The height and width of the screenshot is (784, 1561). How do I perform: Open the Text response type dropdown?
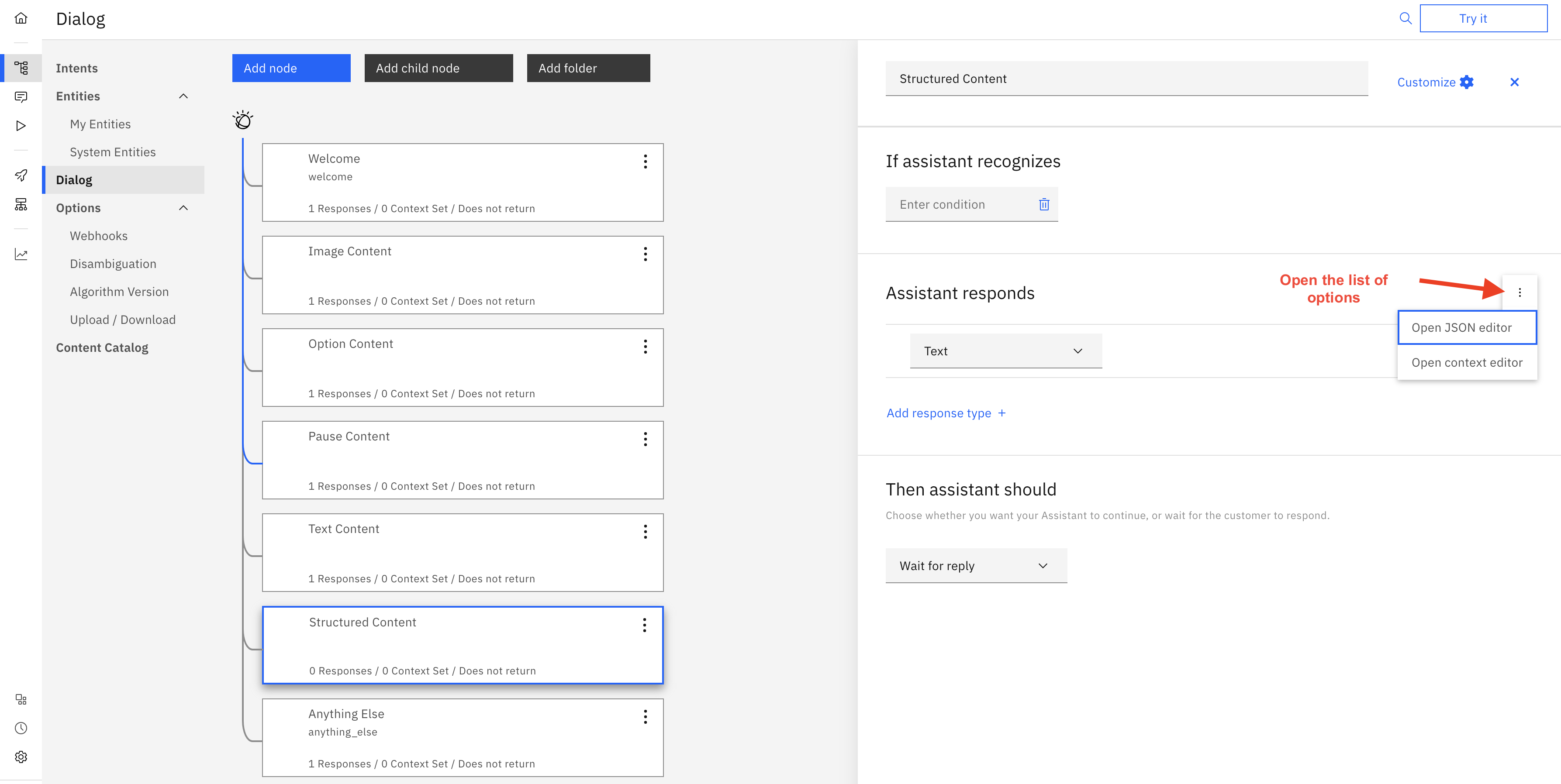[1005, 351]
